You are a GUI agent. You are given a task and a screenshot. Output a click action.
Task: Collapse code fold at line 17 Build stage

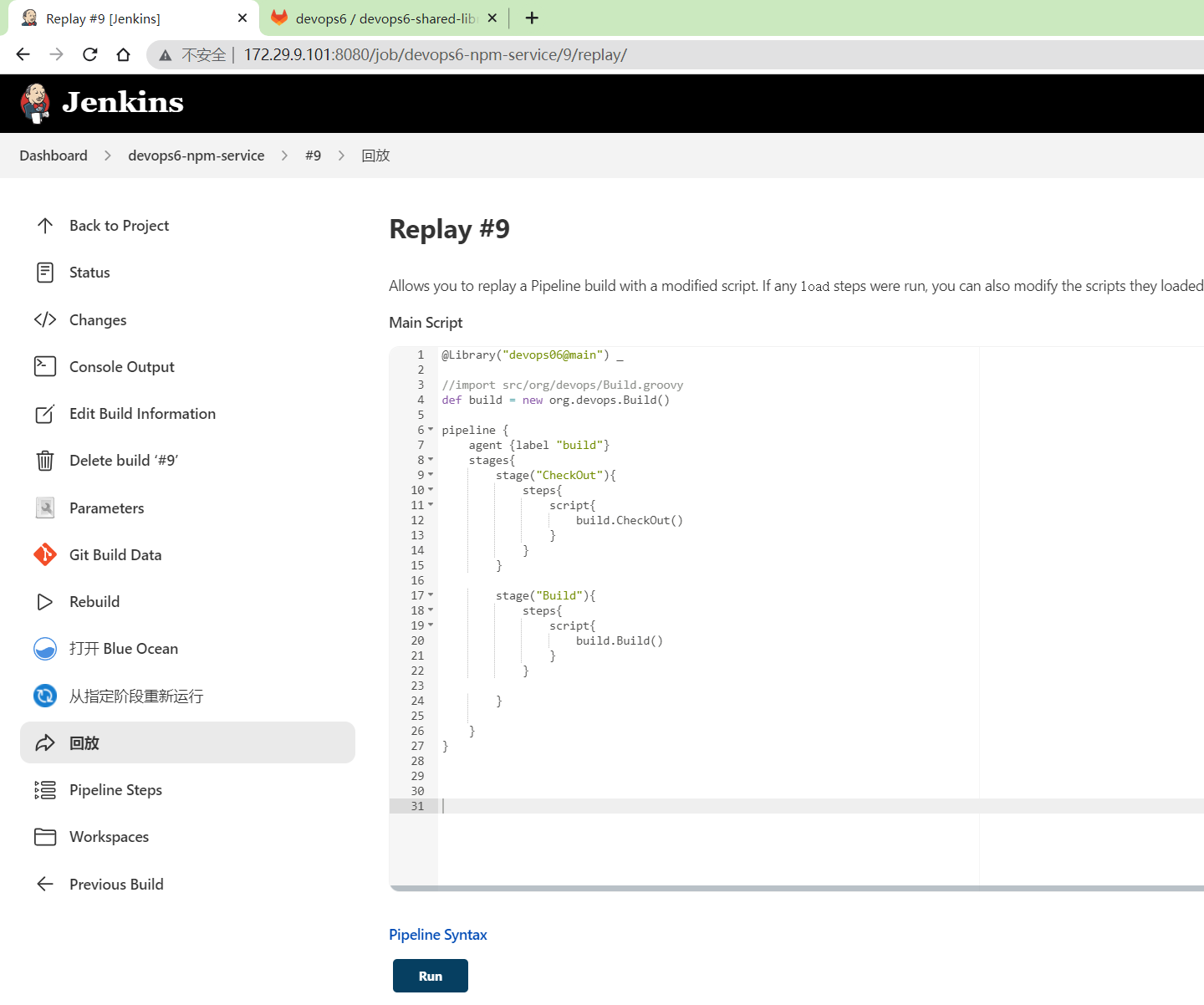coord(431,595)
